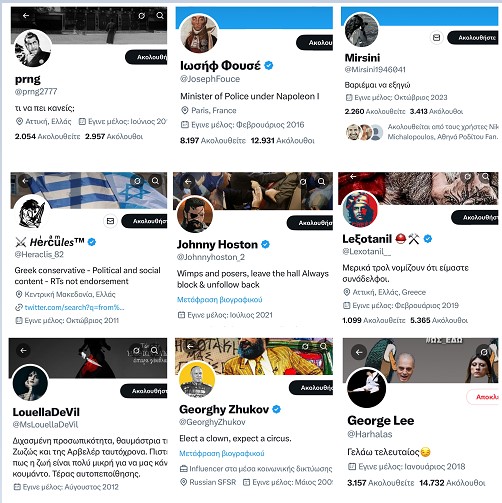Click refresh icon on LouellaDeVil header

tap(136, 350)
